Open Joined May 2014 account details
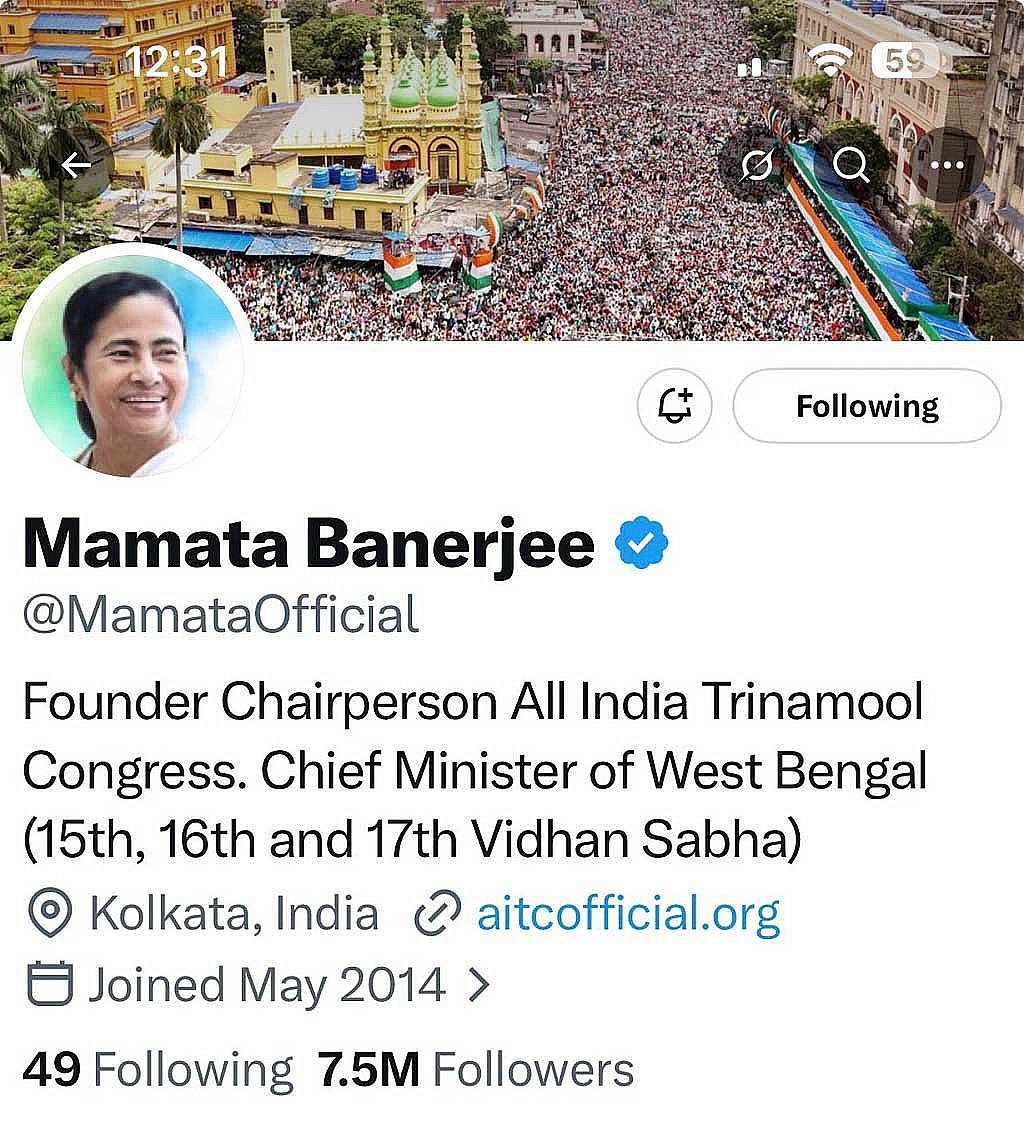1024x1136 pixels. 266,985
